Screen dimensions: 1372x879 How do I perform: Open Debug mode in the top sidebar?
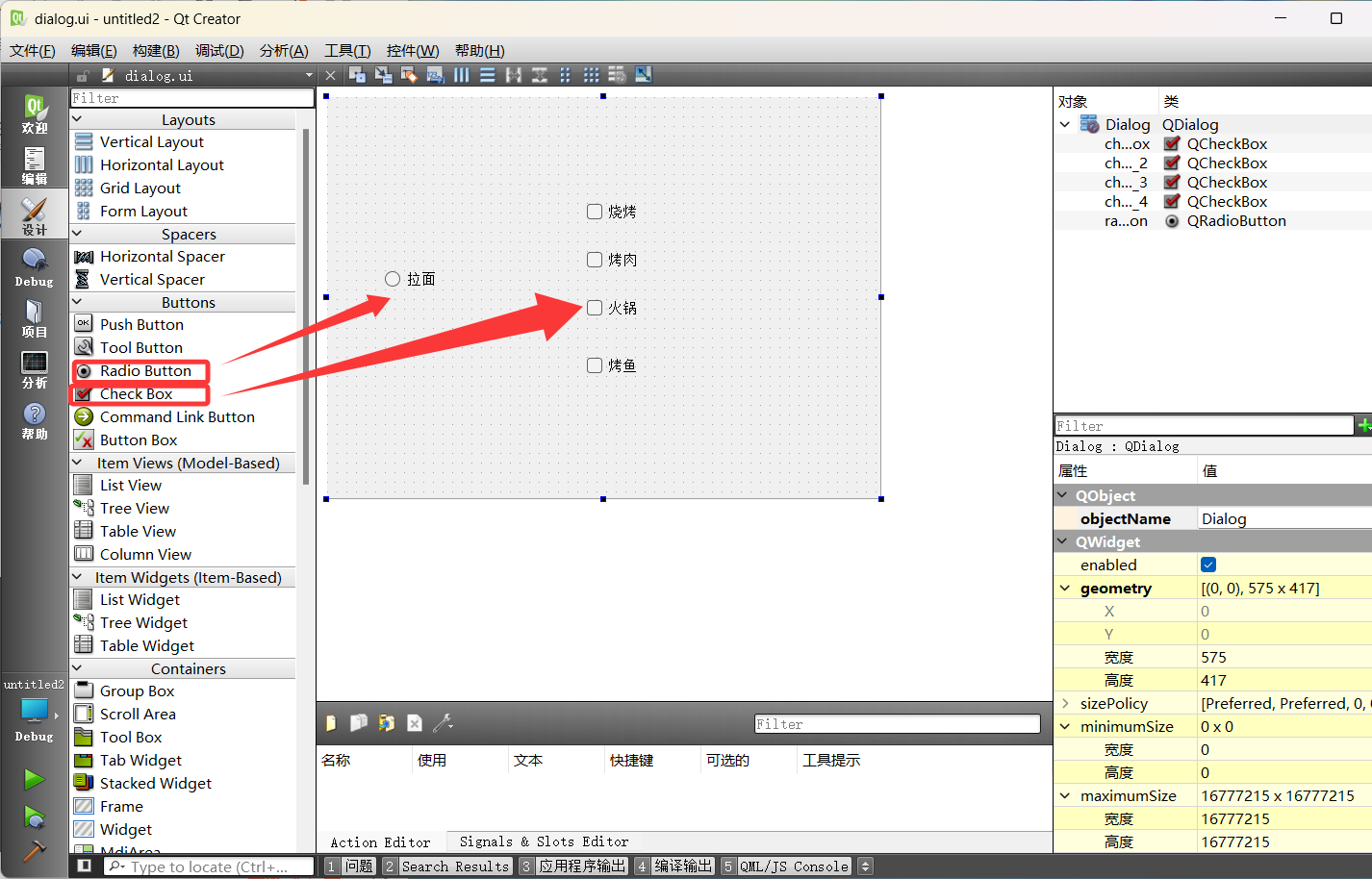[35, 266]
